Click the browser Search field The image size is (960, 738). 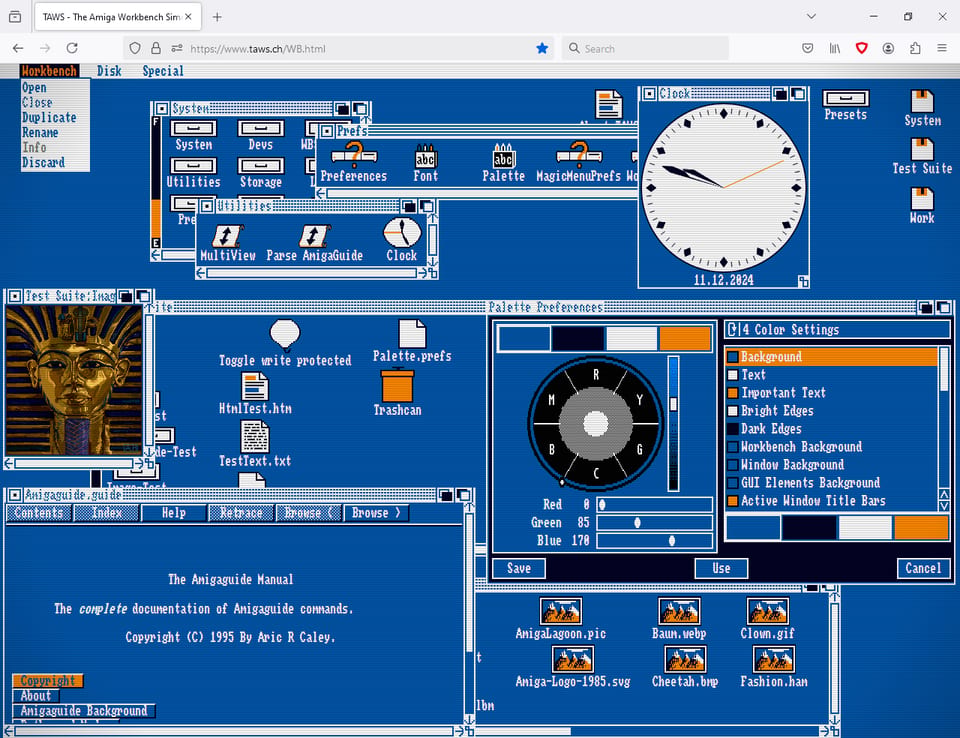pyautogui.click(x=645, y=48)
